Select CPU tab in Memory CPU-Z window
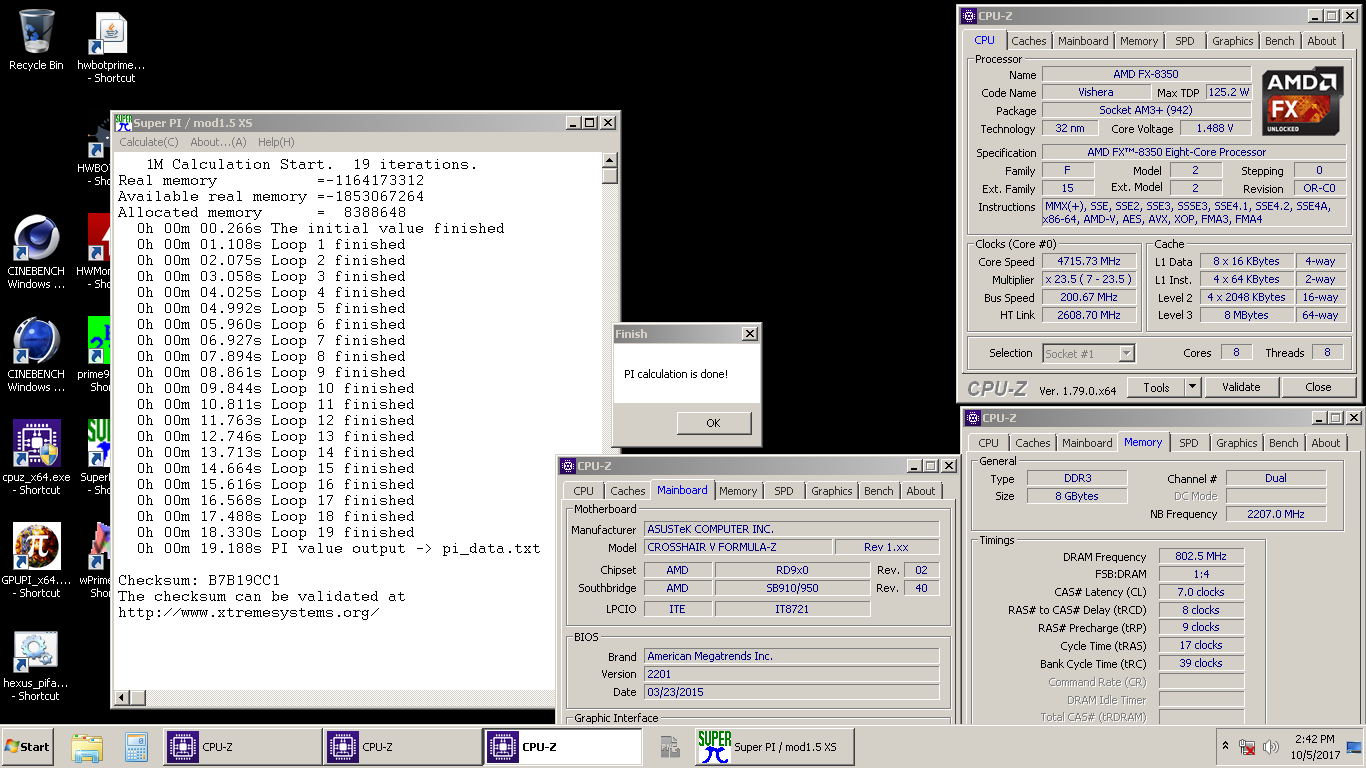 989,443
